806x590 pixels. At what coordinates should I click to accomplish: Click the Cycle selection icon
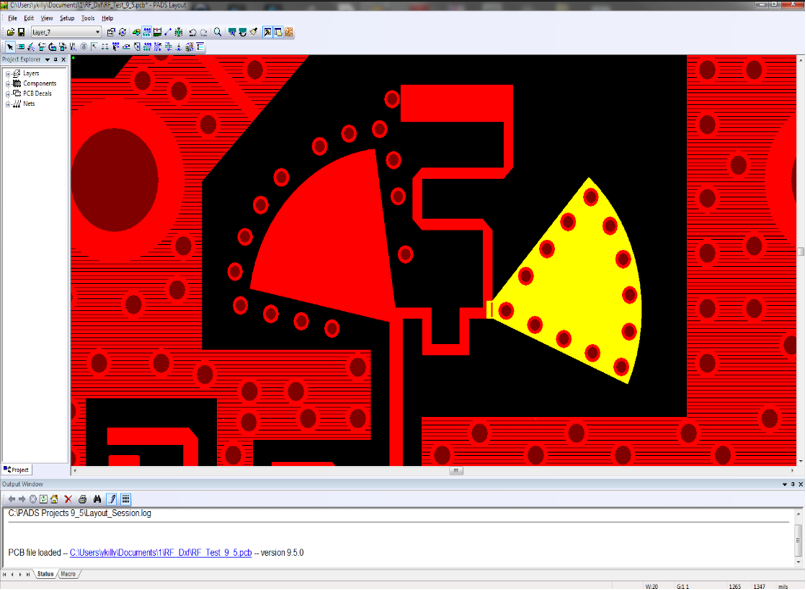pos(122,32)
